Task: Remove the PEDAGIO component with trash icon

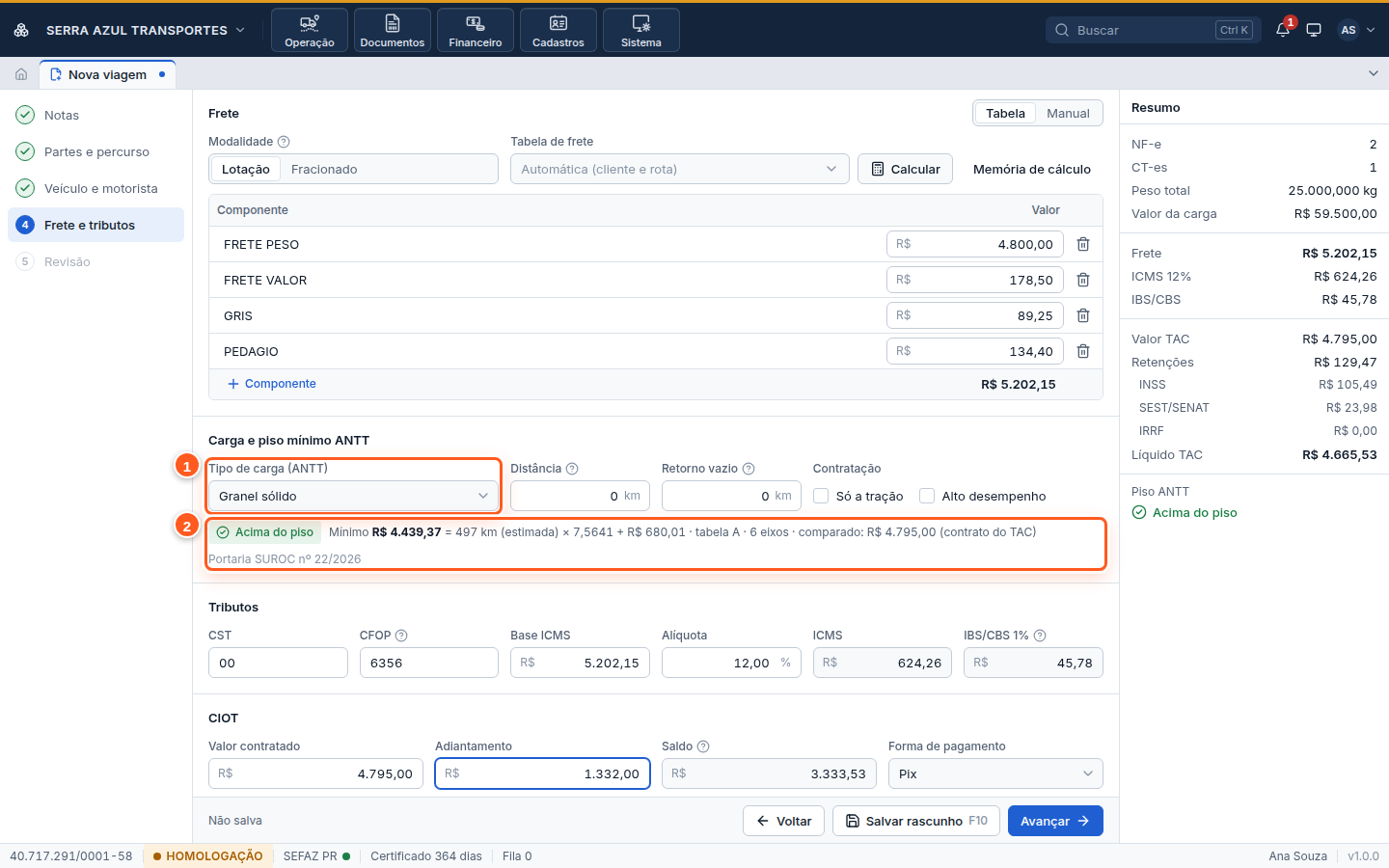Action: [x=1083, y=351]
